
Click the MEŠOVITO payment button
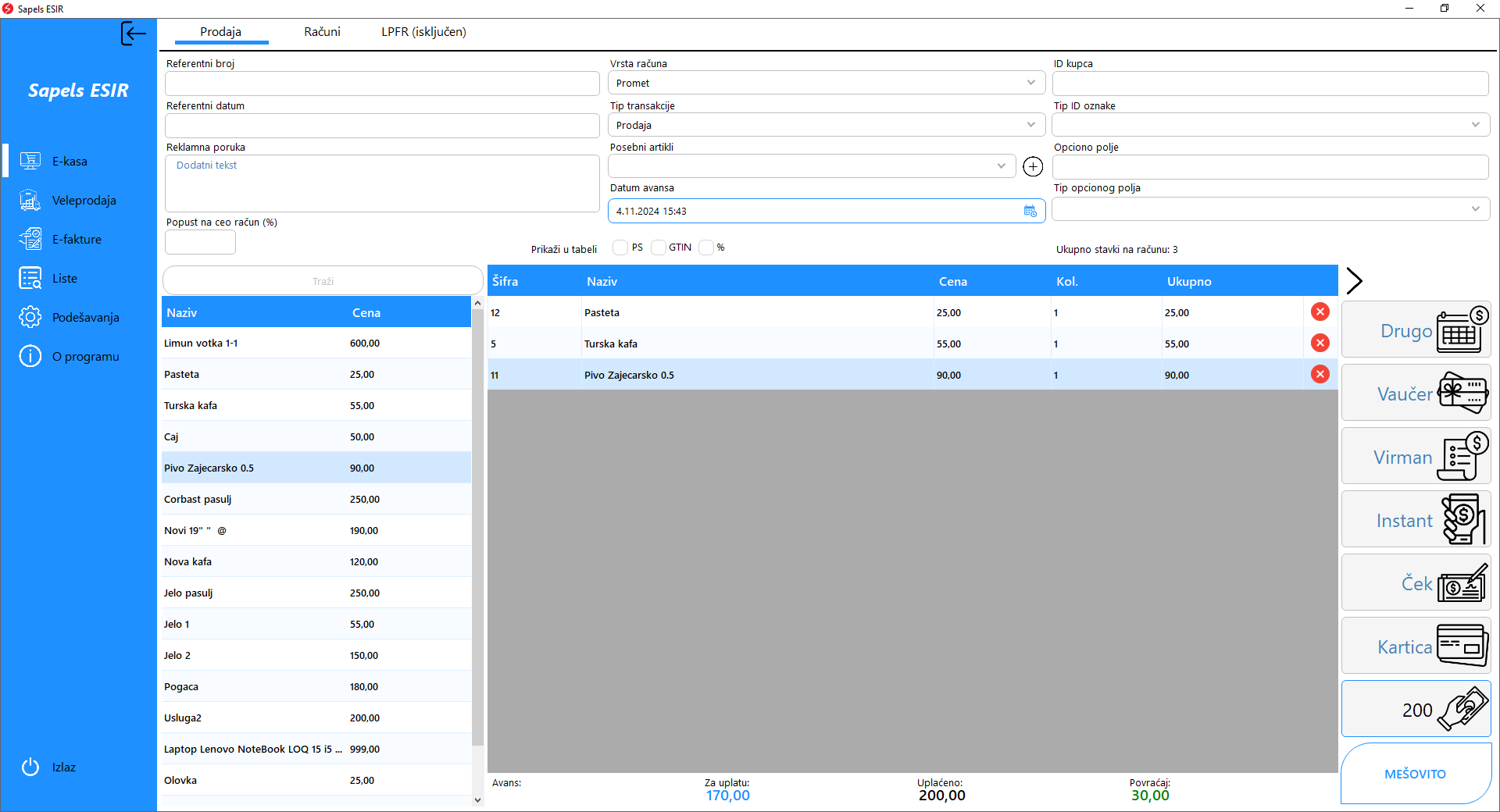(1416, 774)
